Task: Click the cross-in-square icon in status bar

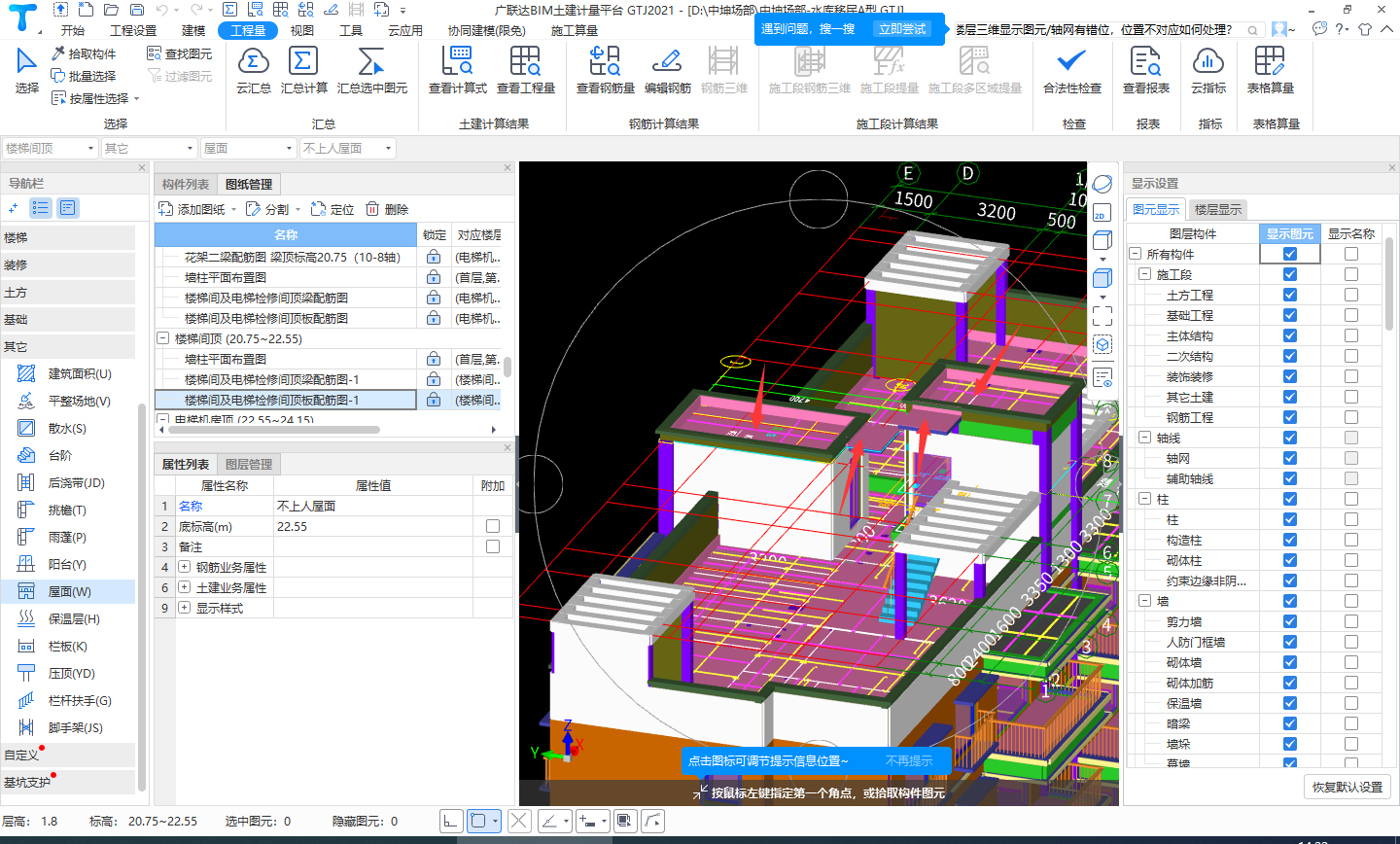Action: coord(519,821)
